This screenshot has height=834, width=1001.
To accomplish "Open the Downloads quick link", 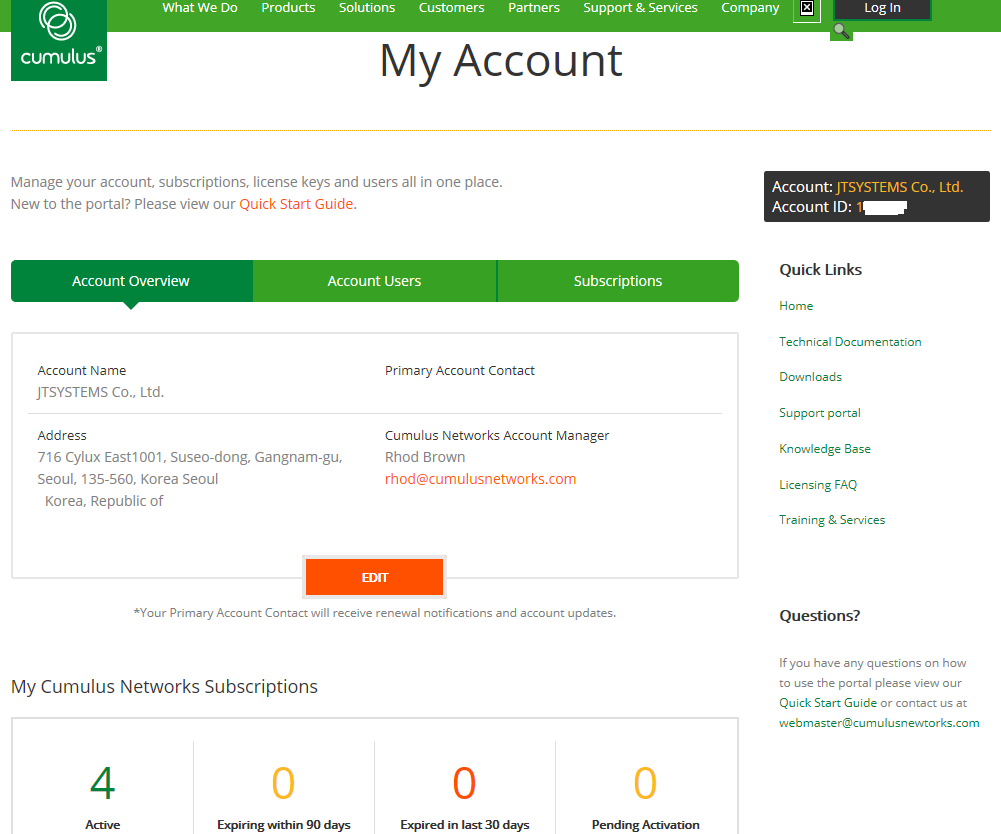I will 810,377.
